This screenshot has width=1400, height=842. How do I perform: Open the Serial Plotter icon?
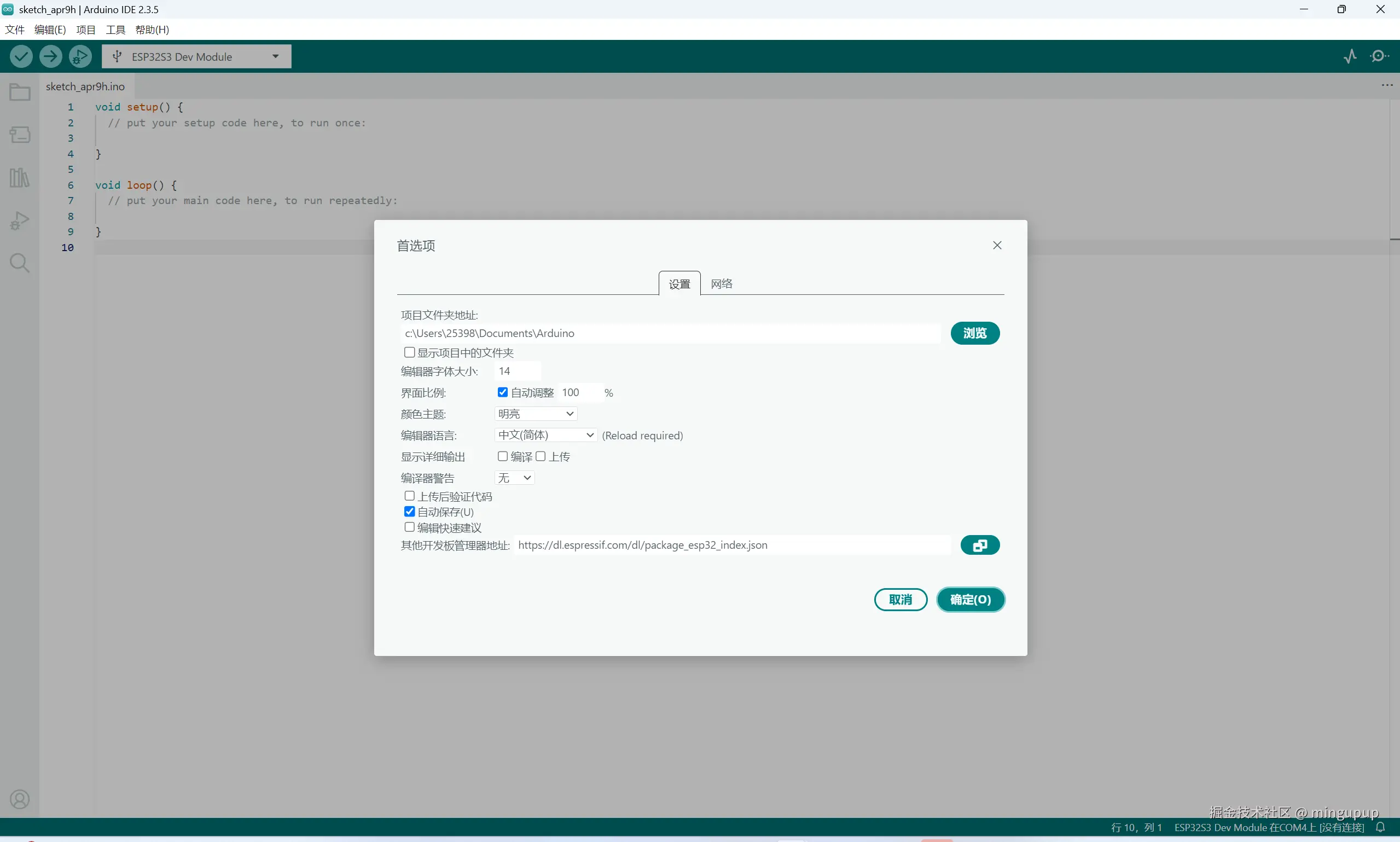click(1350, 56)
